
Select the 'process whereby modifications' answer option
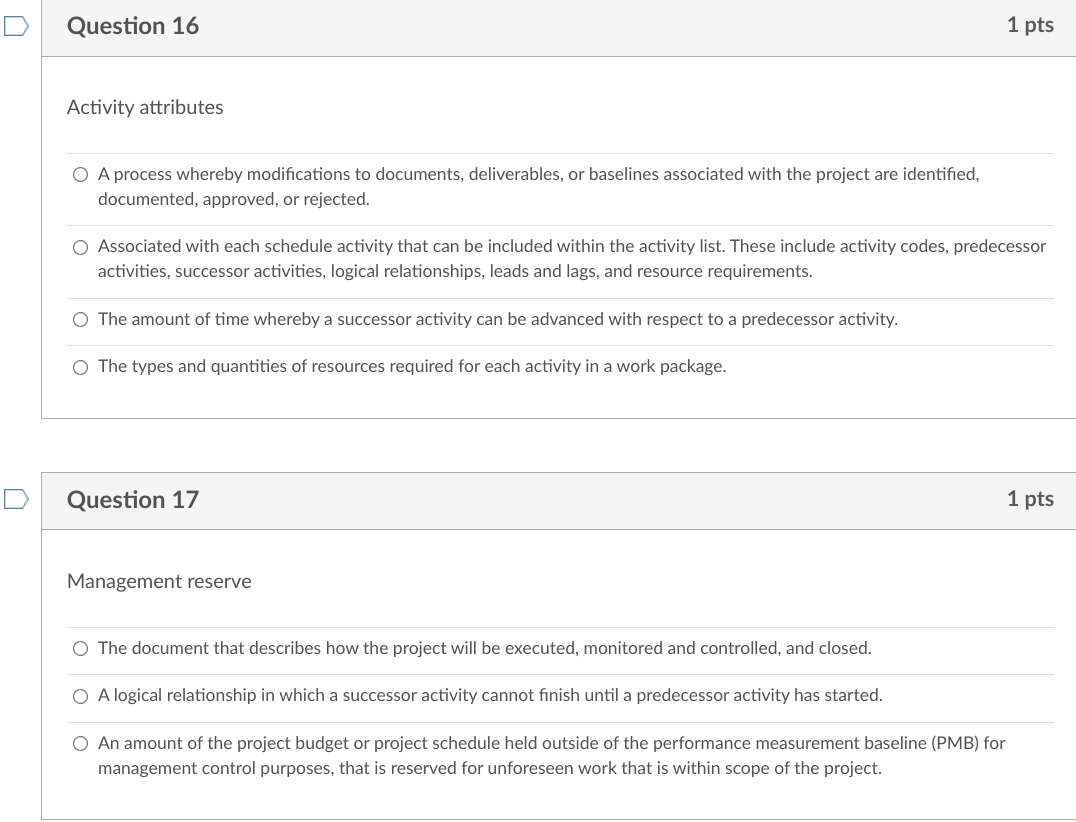pos(80,174)
